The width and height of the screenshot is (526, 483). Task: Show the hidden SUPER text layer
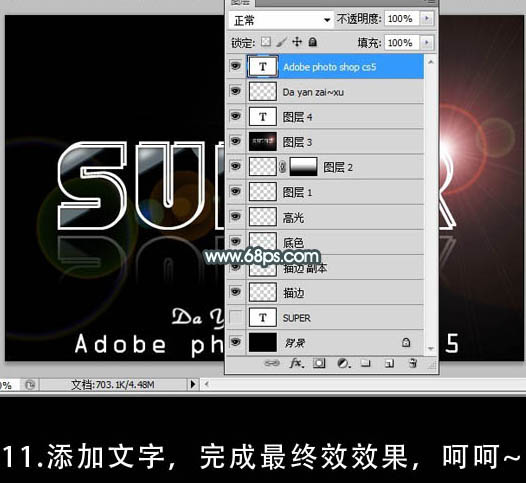pos(235,317)
